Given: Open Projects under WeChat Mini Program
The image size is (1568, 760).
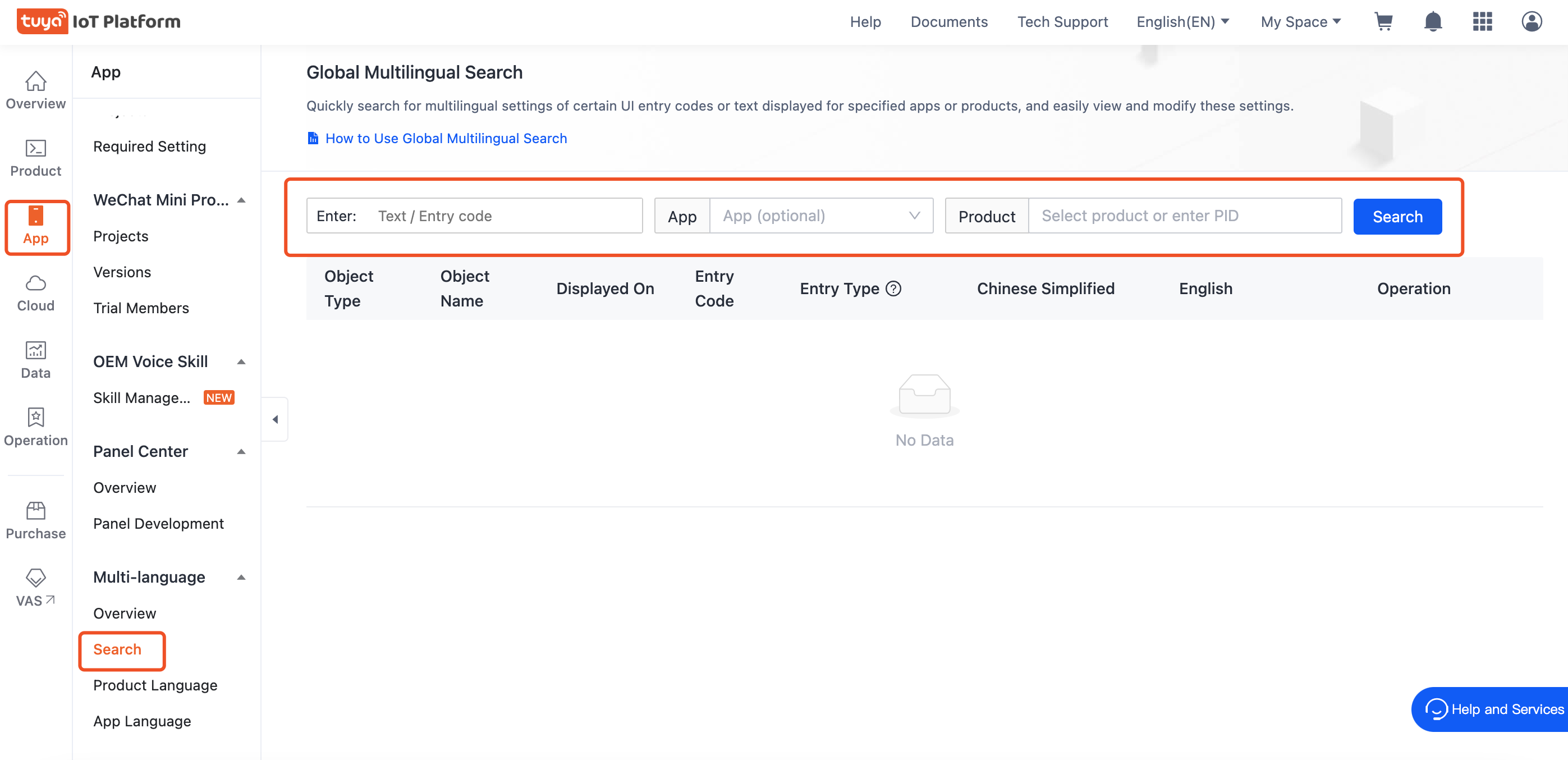Looking at the screenshot, I should point(121,236).
